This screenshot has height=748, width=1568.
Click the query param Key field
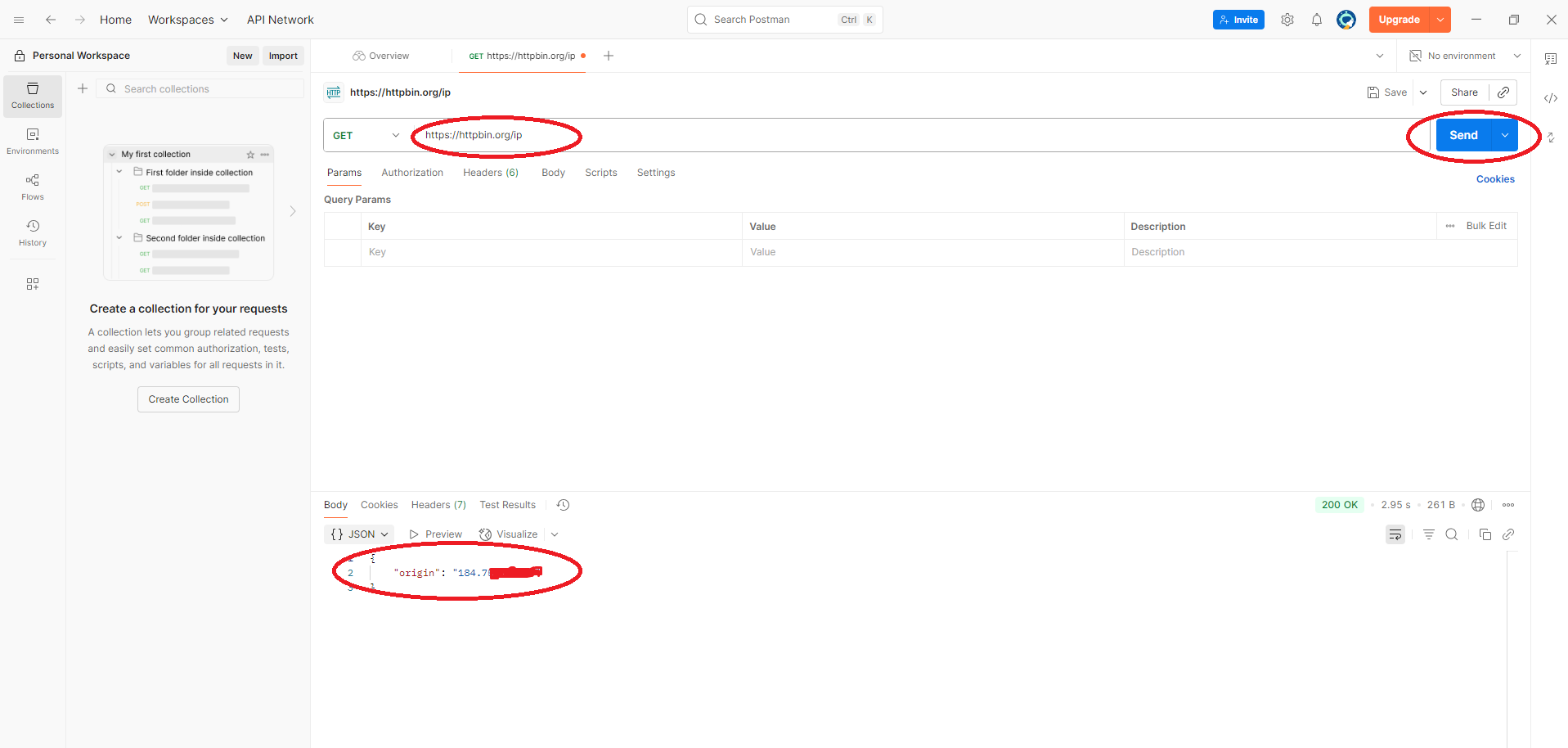pos(551,252)
